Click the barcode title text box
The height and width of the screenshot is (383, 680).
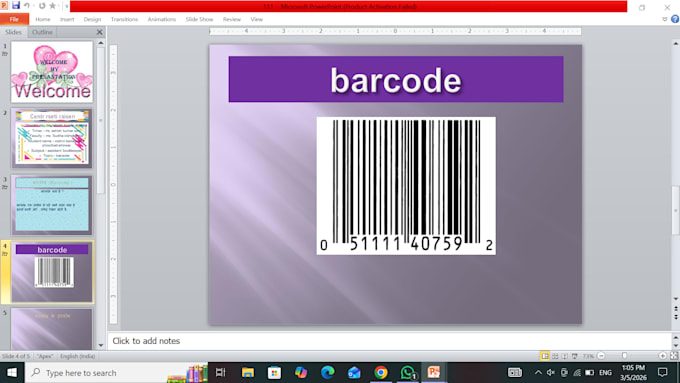pos(396,79)
